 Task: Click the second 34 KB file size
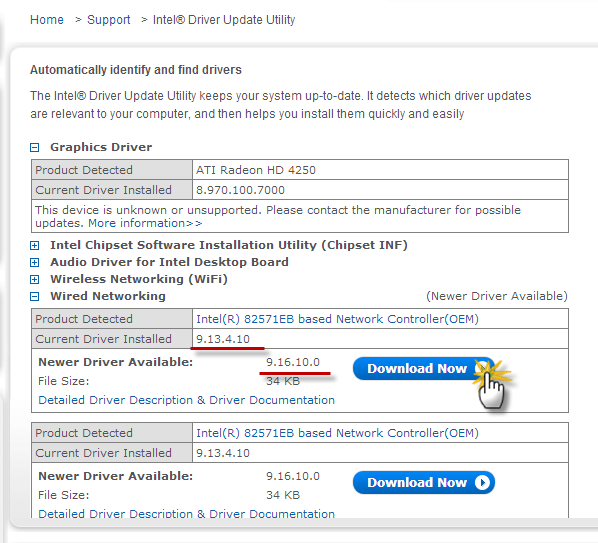[x=283, y=495]
